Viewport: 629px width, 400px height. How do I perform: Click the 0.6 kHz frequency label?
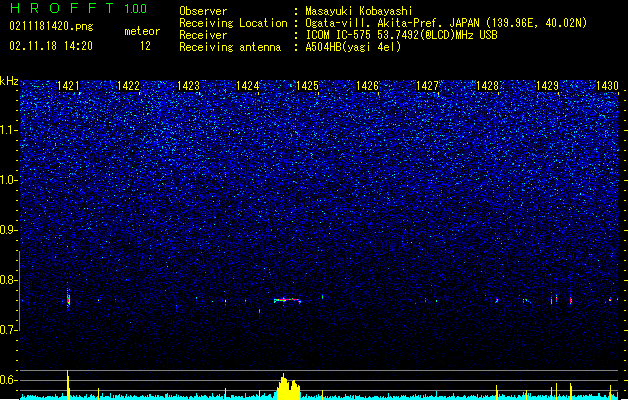tap(8, 380)
